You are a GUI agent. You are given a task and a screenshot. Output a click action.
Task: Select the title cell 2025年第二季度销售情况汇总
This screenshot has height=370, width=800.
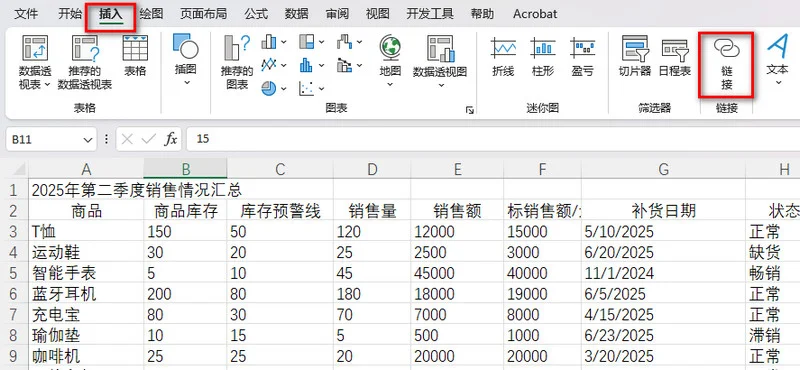pos(137,190)
